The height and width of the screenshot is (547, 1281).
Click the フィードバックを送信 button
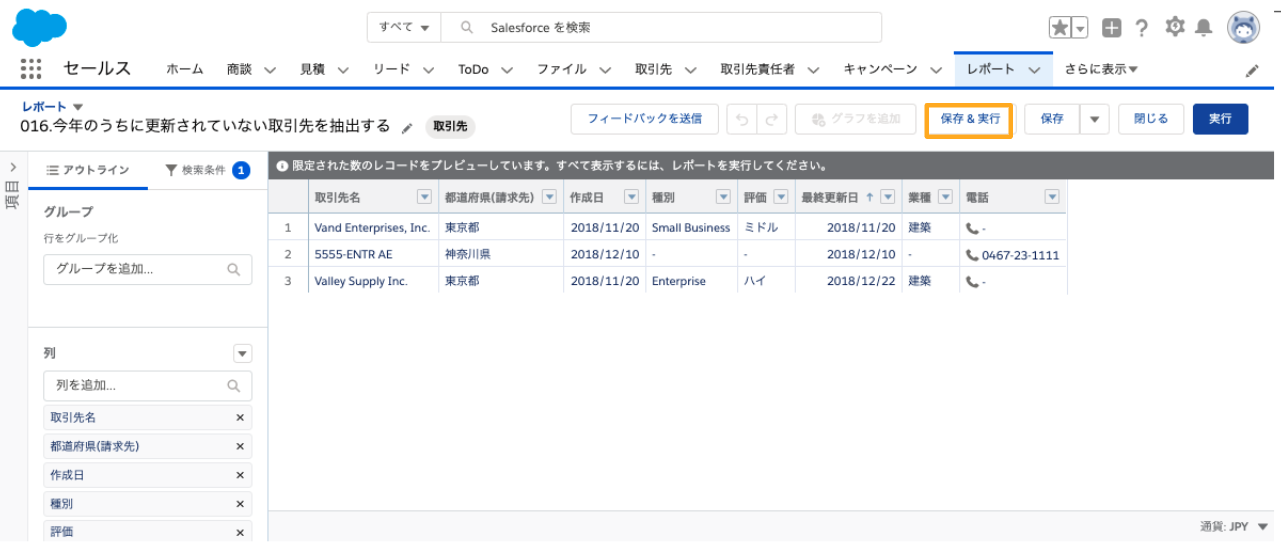click(x=645, y=119)
